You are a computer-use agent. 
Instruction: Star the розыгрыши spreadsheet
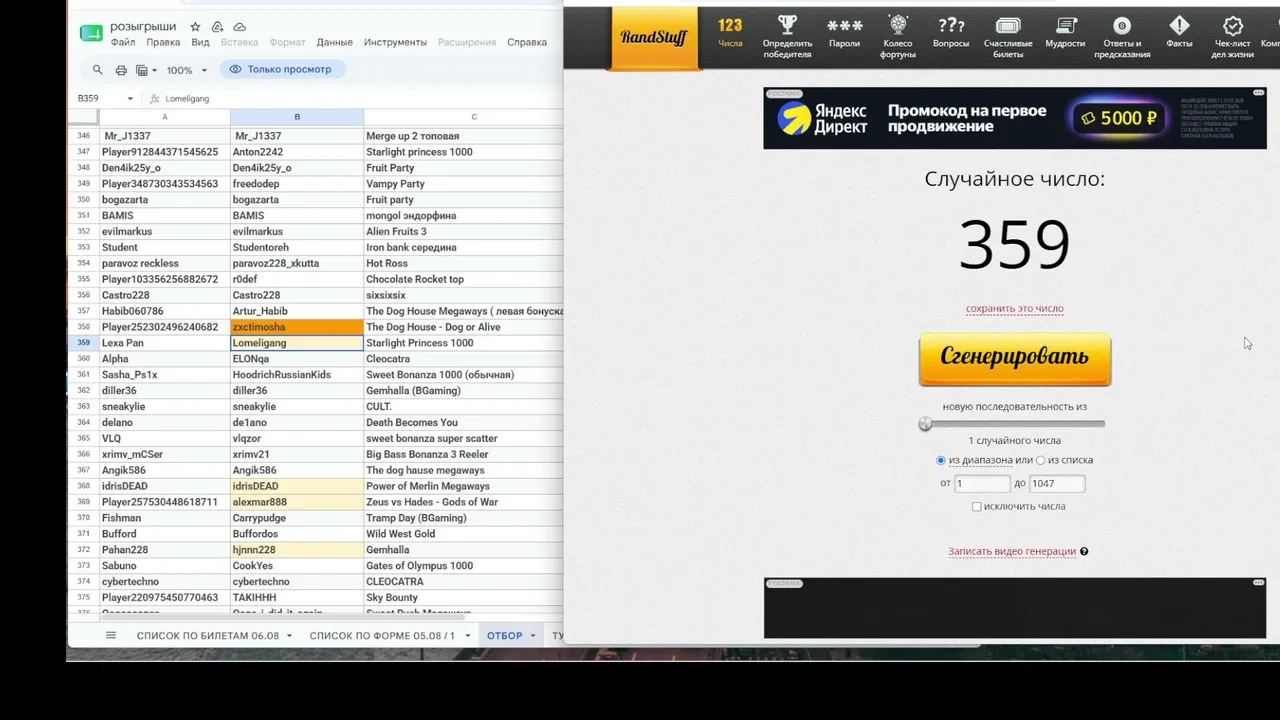pyautogui.click(x=195, y=27)
